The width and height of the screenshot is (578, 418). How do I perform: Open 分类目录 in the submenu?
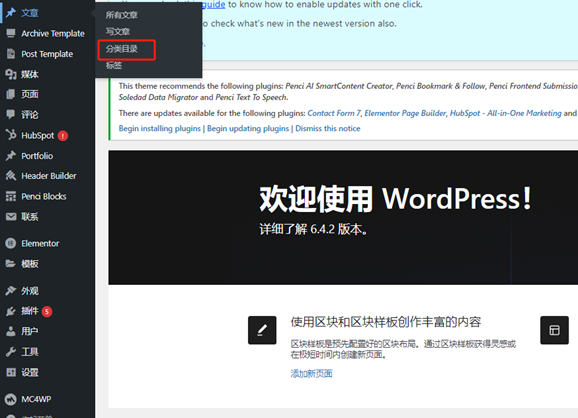click(x=122, y=49)
